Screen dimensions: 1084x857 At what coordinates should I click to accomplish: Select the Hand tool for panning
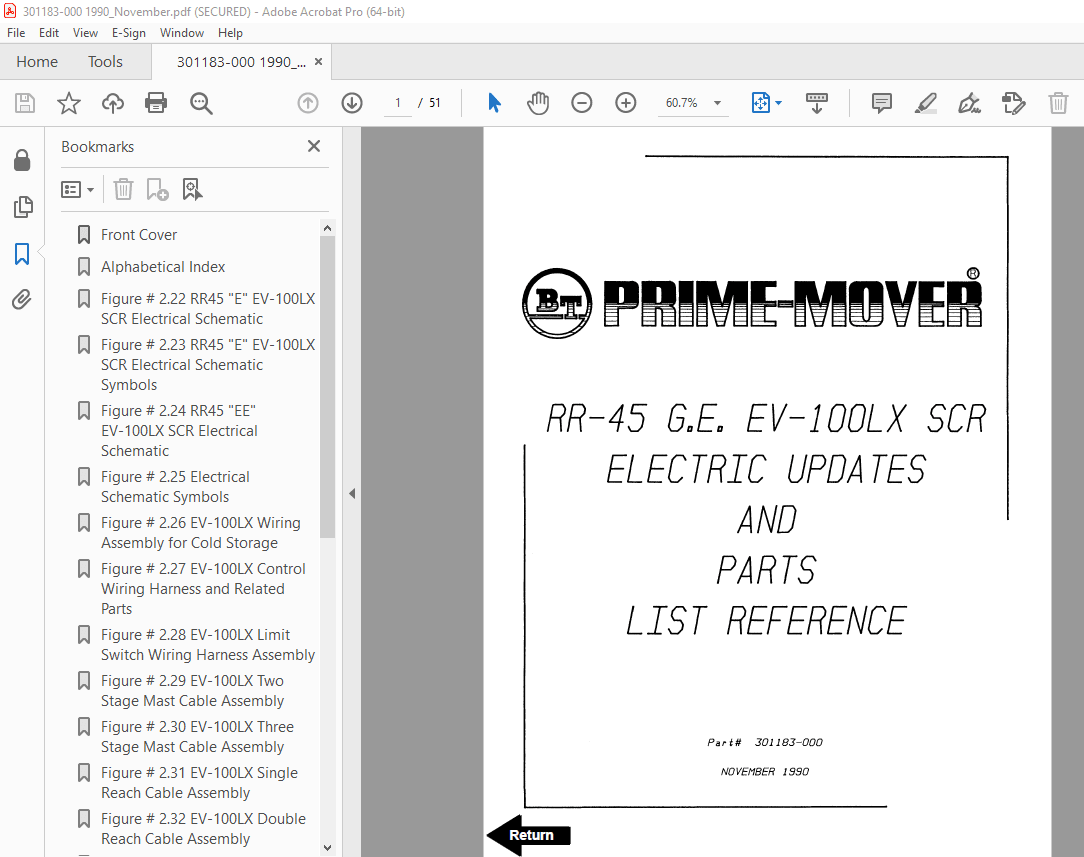538,102
